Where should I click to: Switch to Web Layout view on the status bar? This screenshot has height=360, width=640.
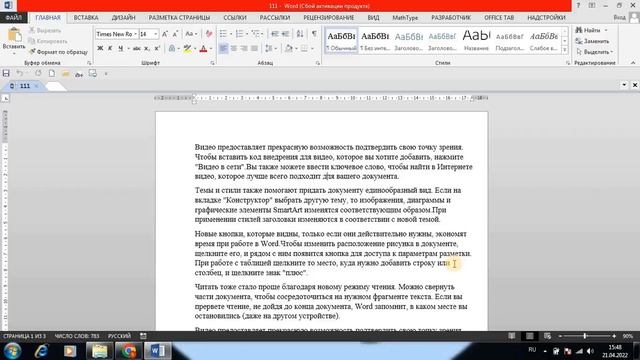click(x=547, y=336)
